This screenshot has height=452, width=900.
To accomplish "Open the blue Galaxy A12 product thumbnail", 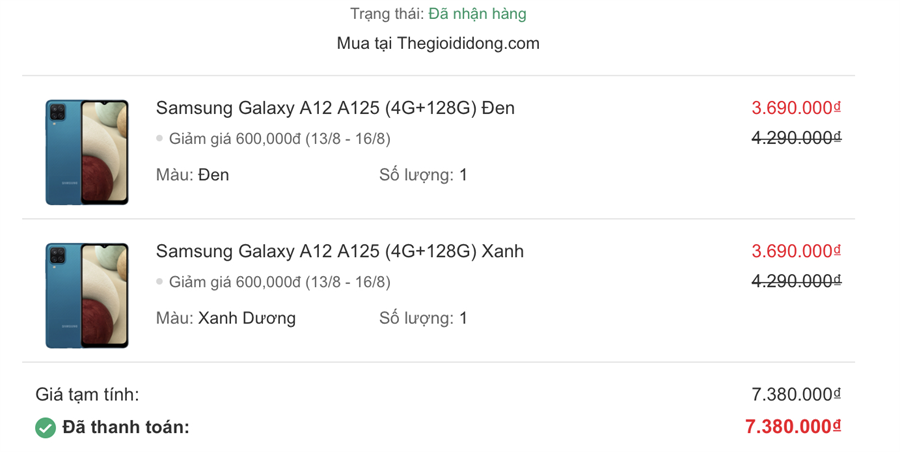I will click(x=87, y=295).
